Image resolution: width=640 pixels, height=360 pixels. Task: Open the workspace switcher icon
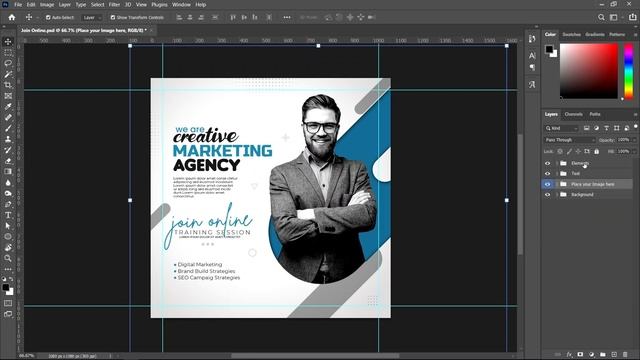(x=613, y=17)
